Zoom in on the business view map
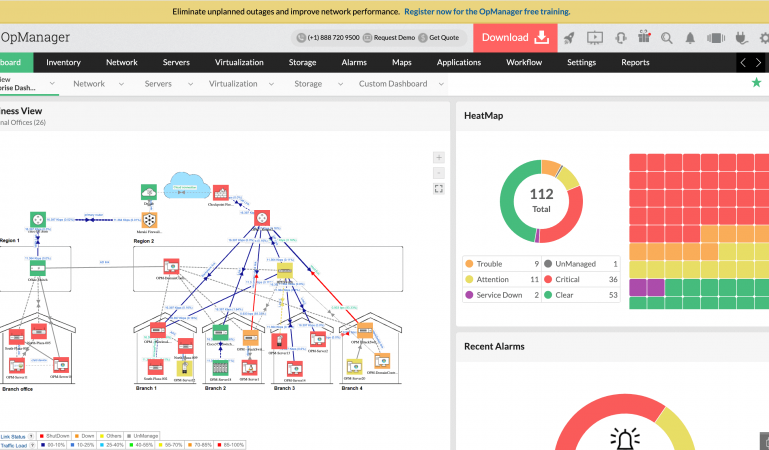This screenshot has height=450, width=769. (x=438, y=157)
